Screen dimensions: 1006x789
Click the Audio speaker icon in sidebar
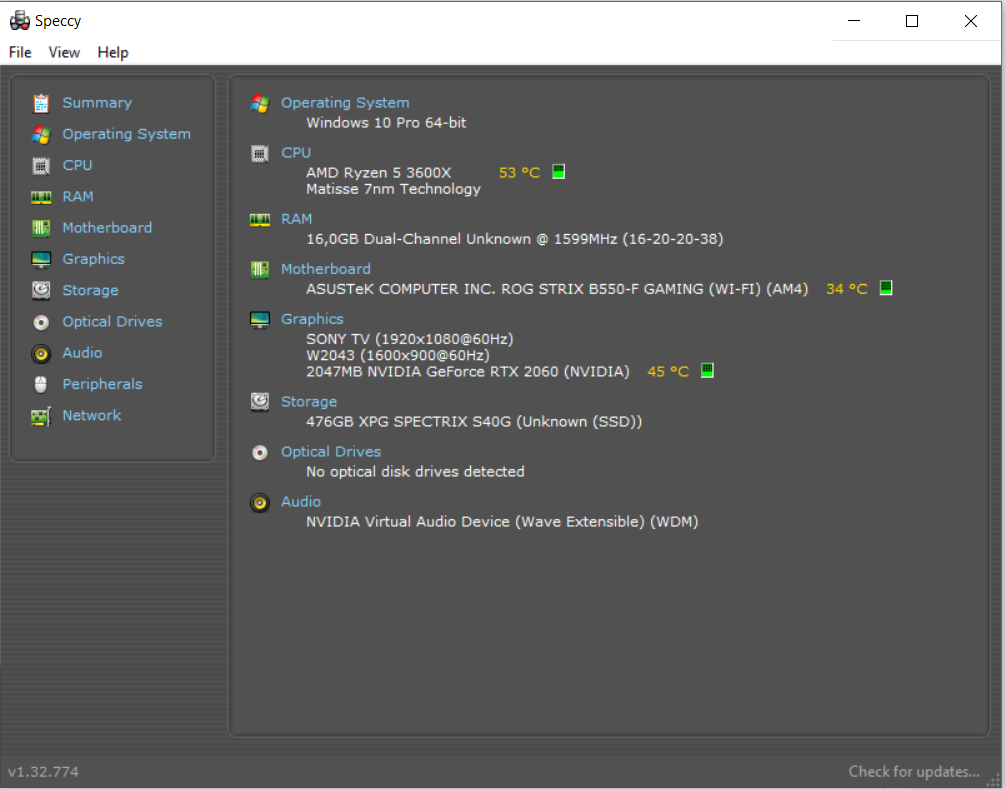41,353
